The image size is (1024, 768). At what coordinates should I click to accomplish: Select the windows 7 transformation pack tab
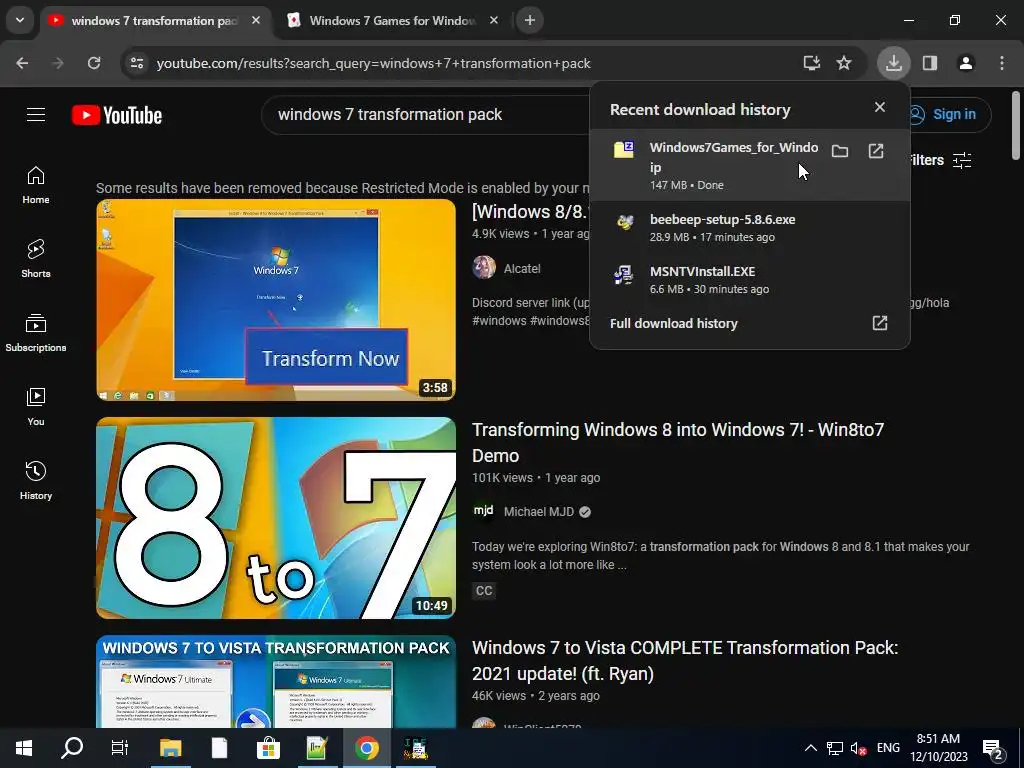click(x=154, y=20)
